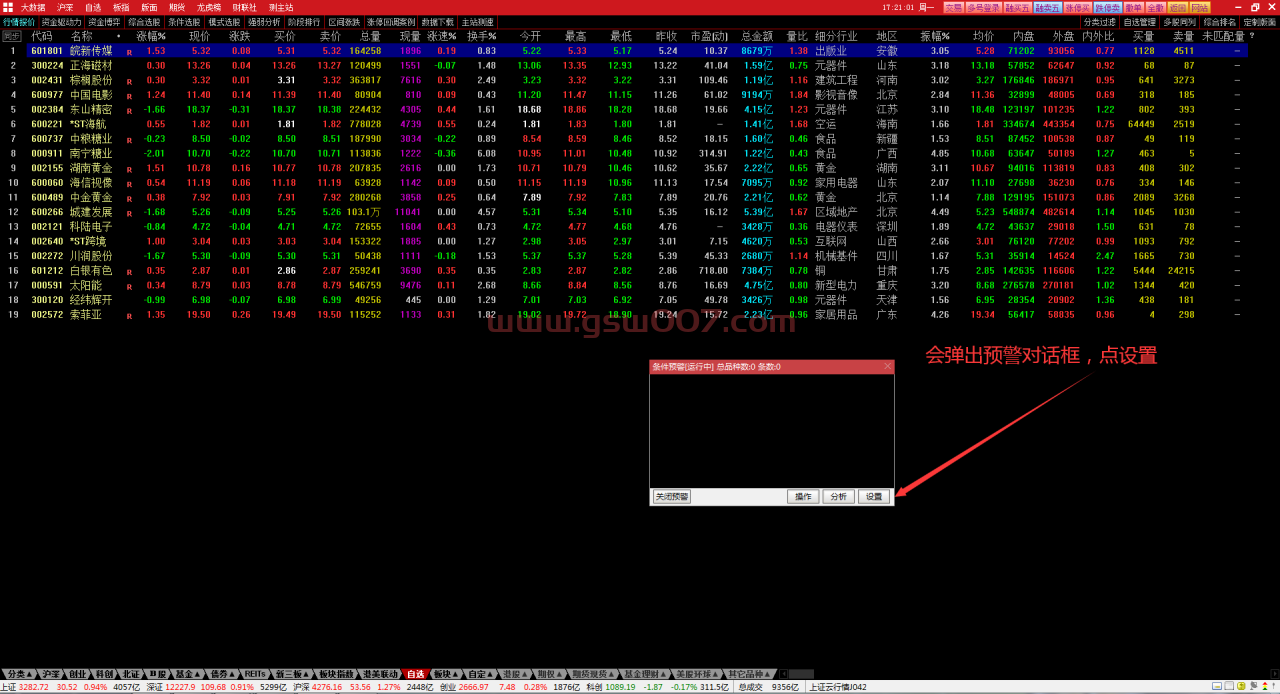Expand the 期权▲ market tab

tap(550, 674)
